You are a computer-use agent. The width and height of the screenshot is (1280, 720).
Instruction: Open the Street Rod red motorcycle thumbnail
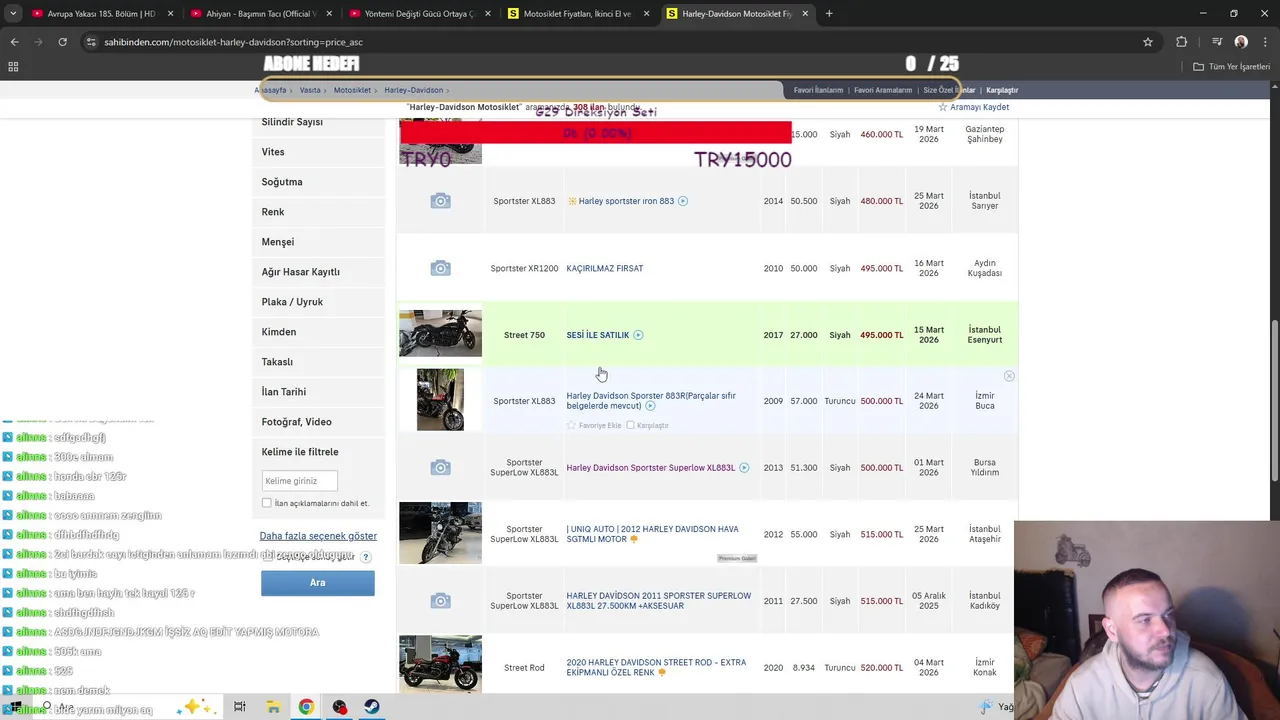pos(440,664)
